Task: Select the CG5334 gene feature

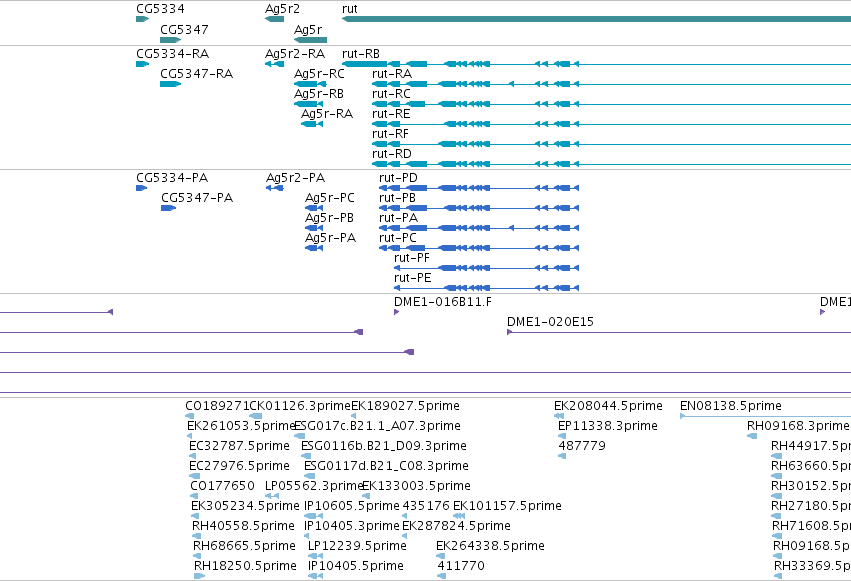Action: 142,19
